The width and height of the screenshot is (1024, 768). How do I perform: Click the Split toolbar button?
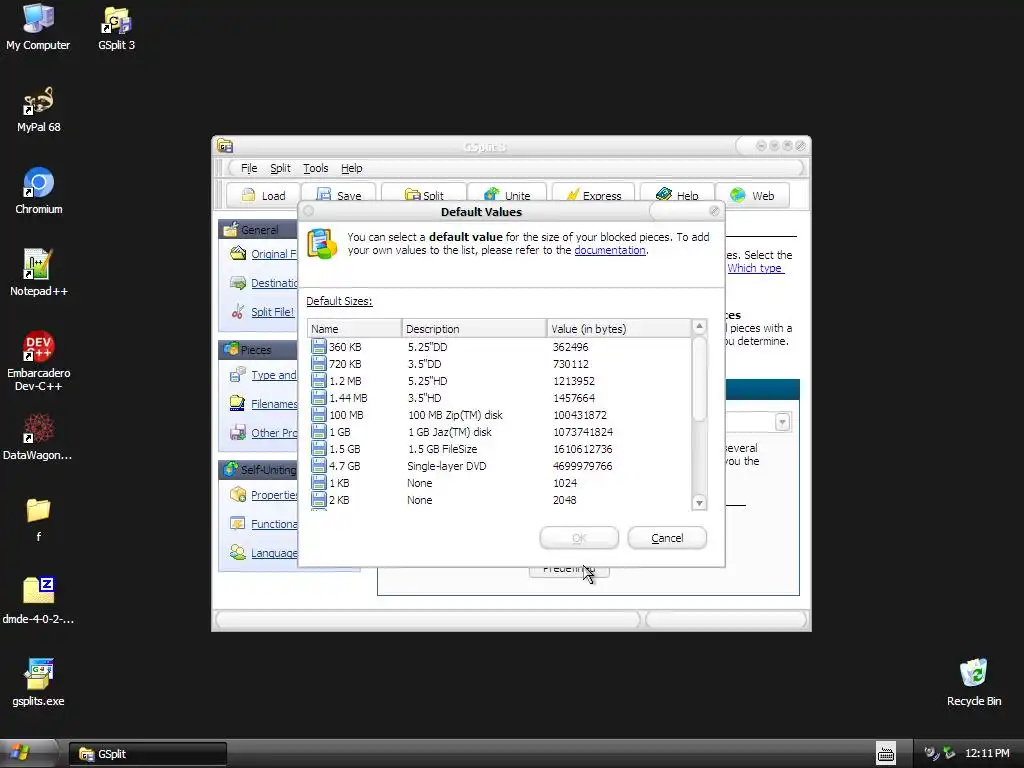coord(424,195)
